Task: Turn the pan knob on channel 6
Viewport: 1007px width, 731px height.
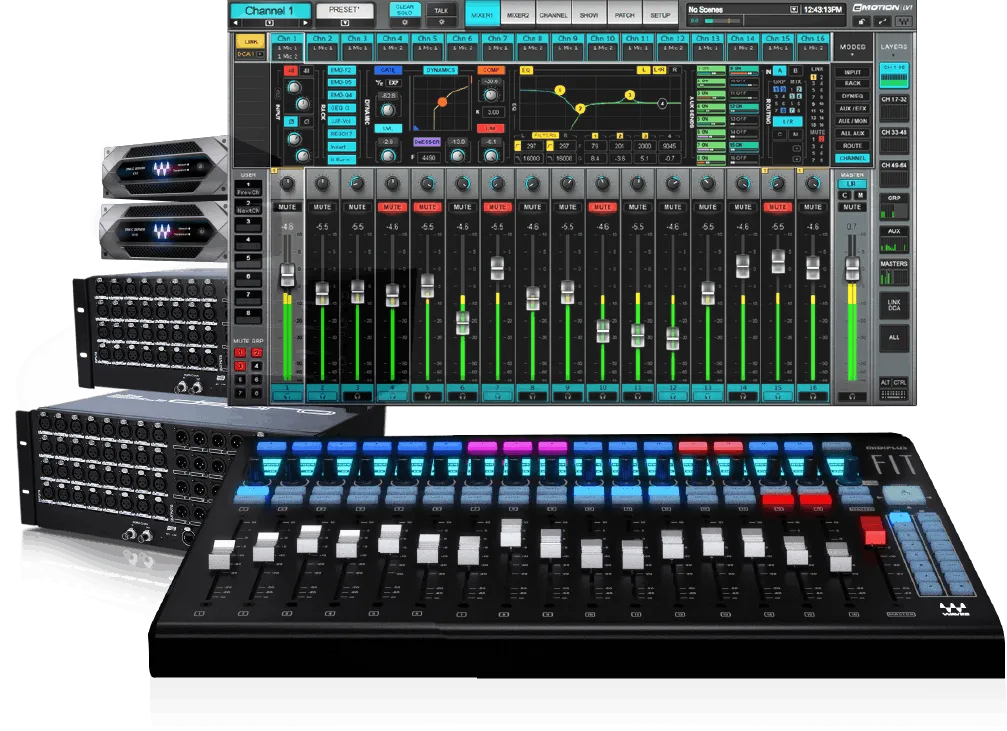Action: (x=462, y=184)
